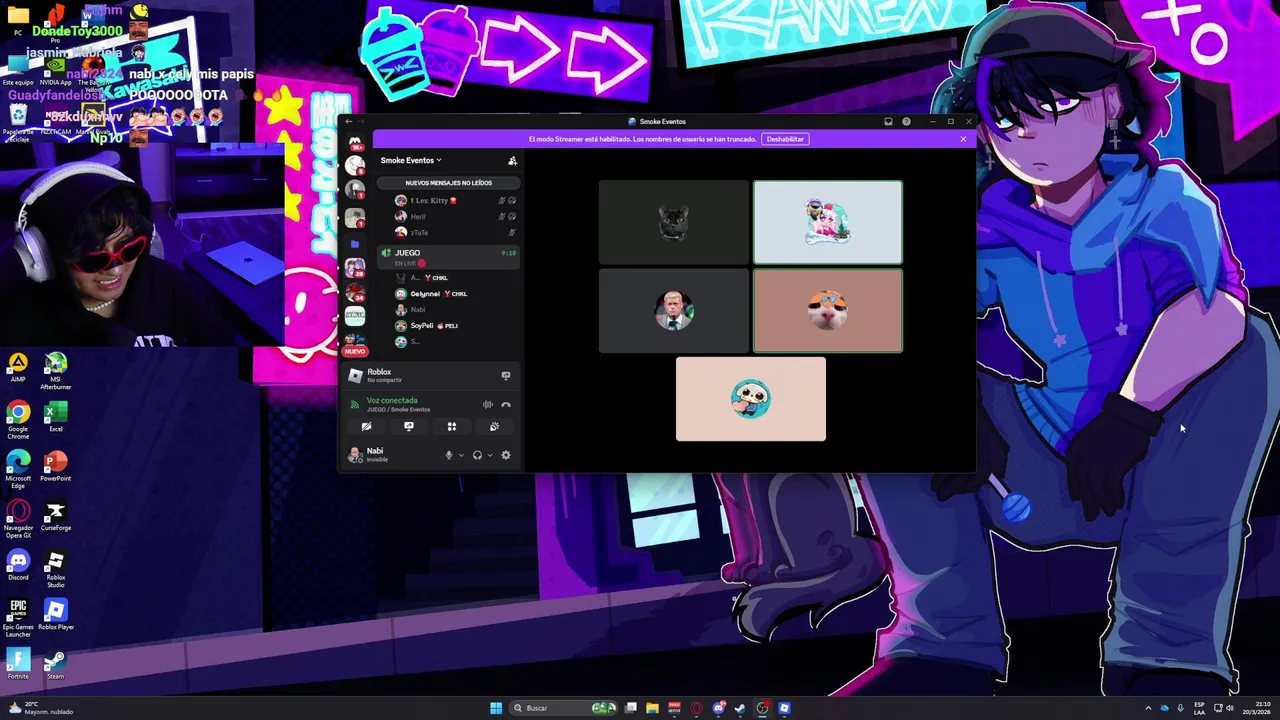
Task: Click the red NUEVO badge in server list
Action: [x=355, y=352]
